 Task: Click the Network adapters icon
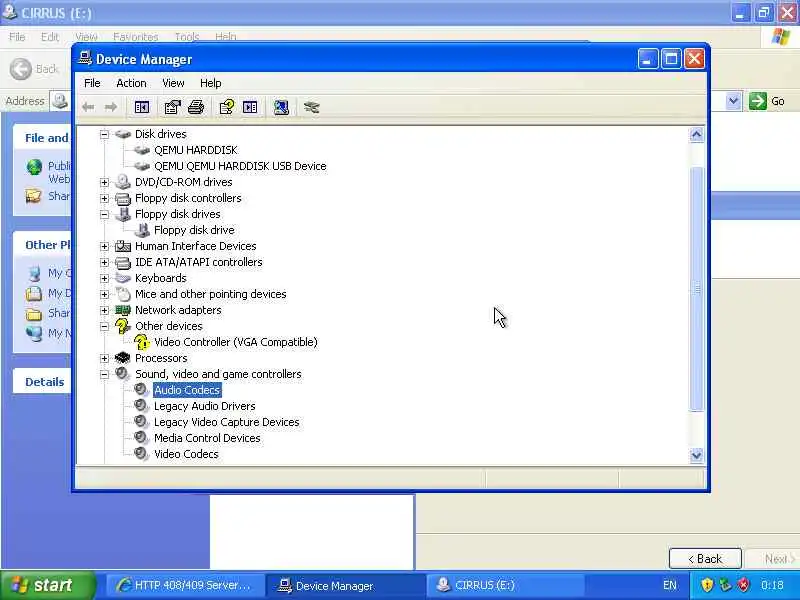pyautogui.click(x=123, y=310)
